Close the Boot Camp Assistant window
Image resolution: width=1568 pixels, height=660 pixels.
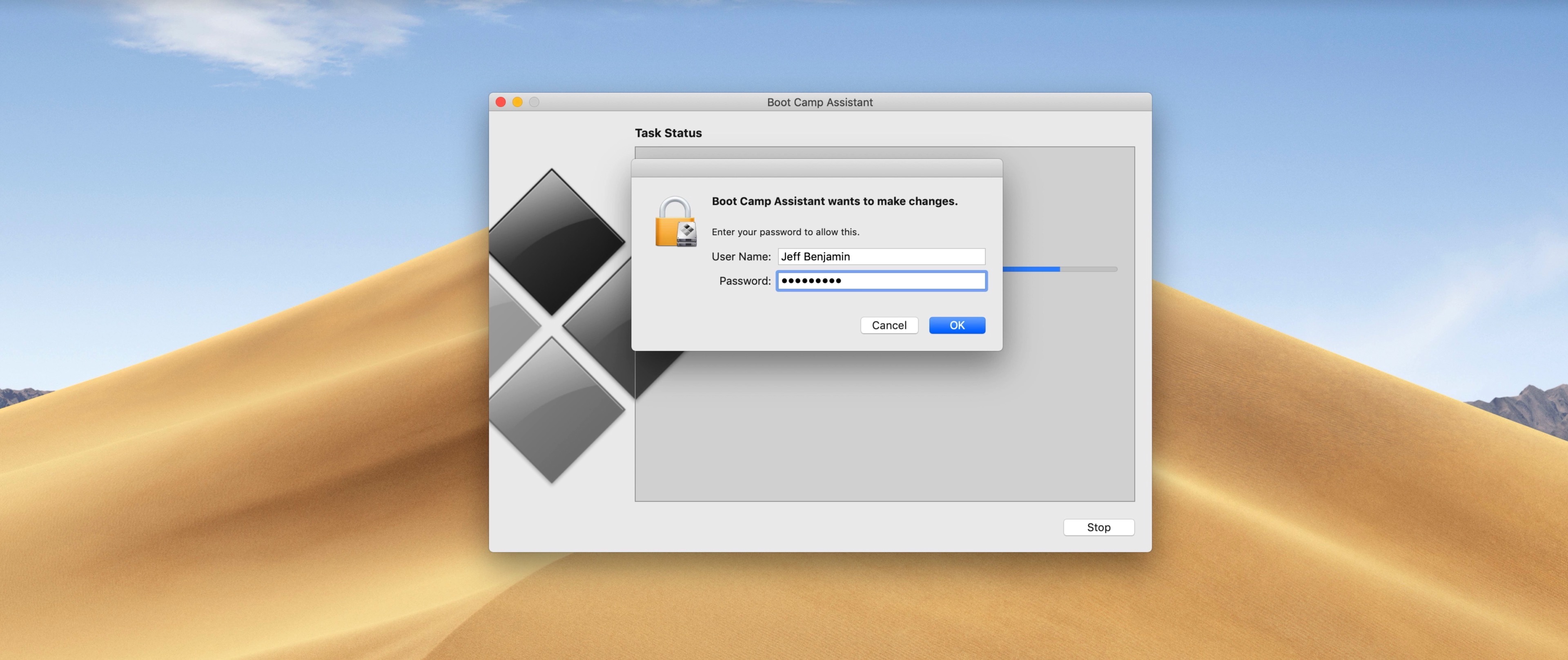[x=500, y=102]
